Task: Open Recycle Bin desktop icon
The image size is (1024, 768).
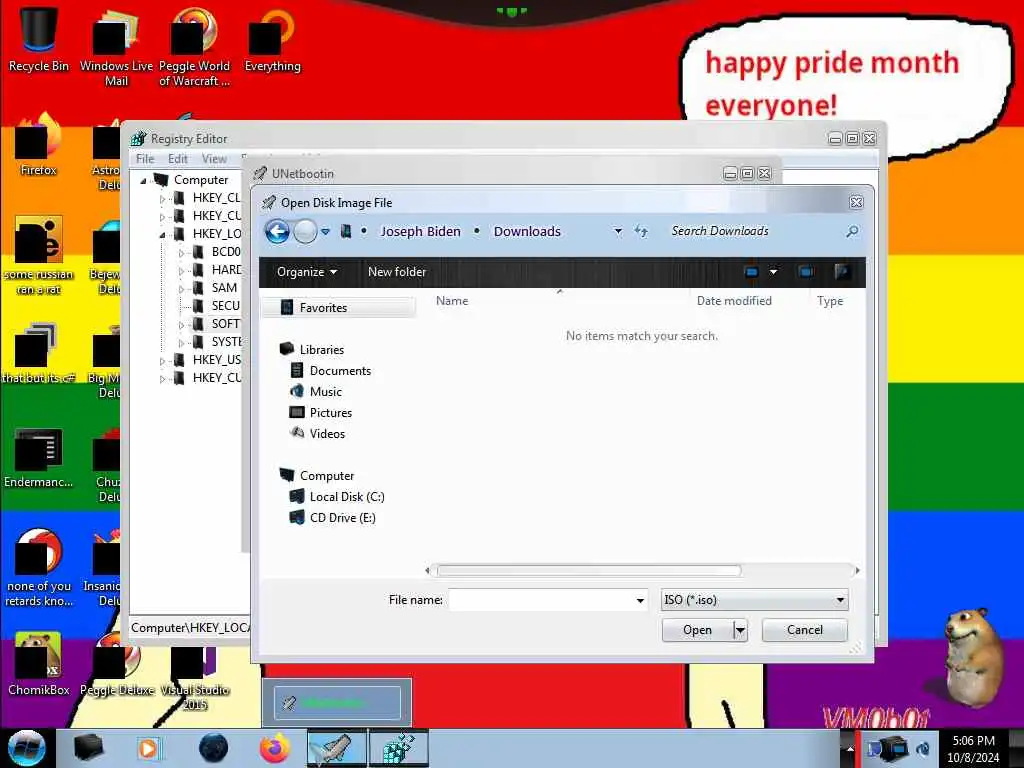Action: tap(39, 39)
